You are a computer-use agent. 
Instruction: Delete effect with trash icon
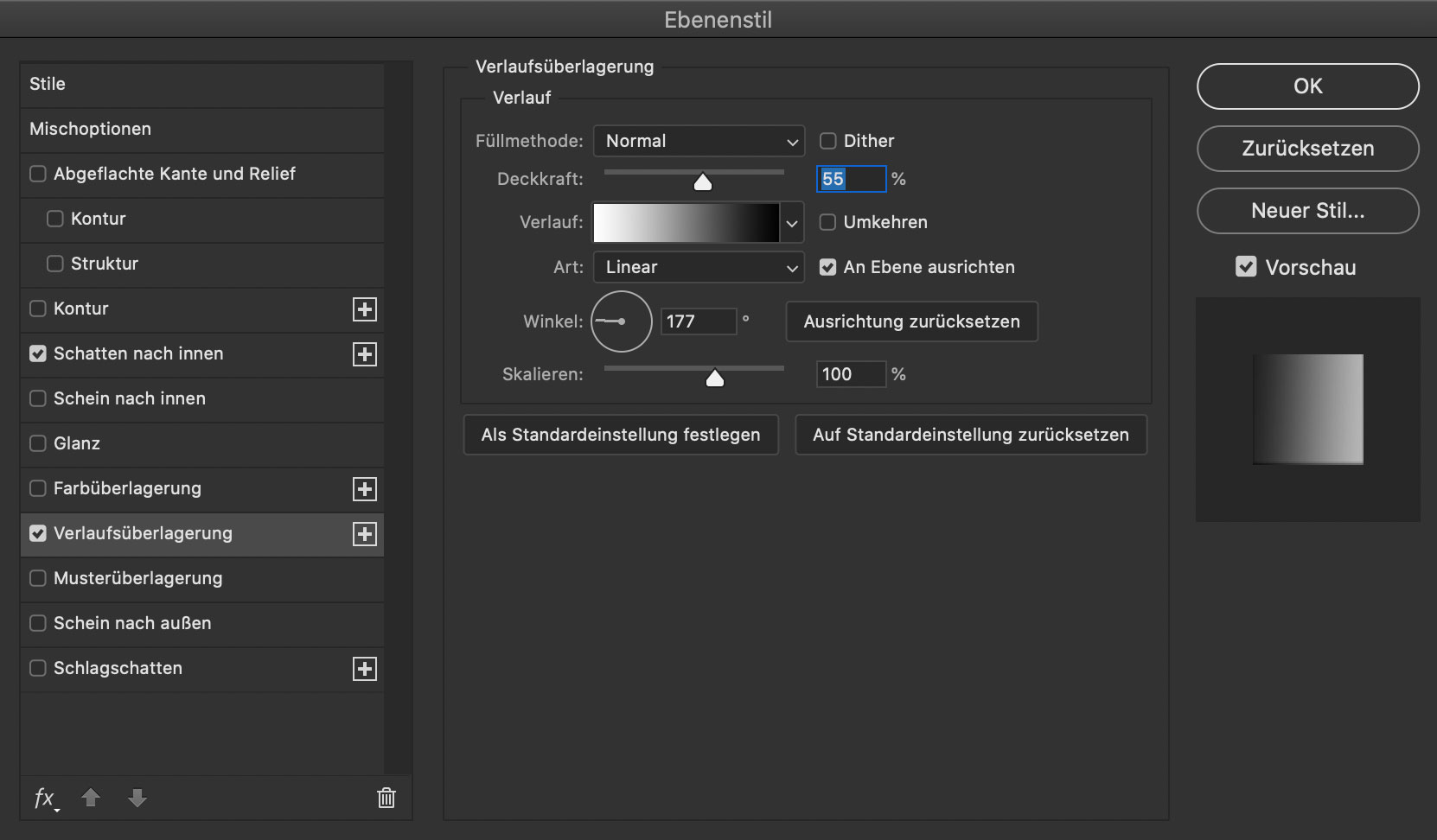pyautogui.click(x=386, y=798)
